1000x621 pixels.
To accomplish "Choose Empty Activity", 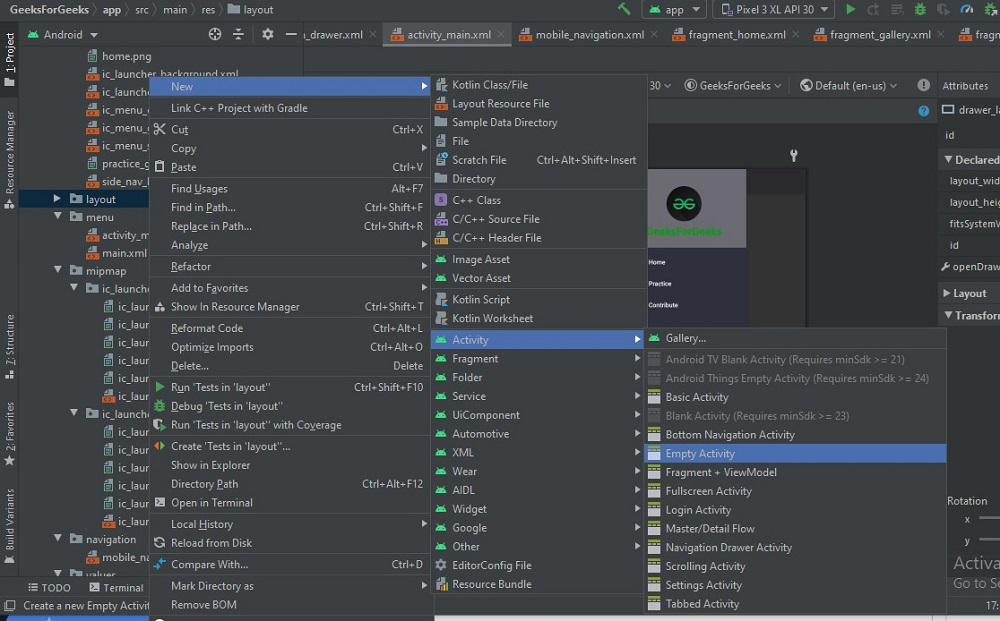I will click(x=795, y=453).
